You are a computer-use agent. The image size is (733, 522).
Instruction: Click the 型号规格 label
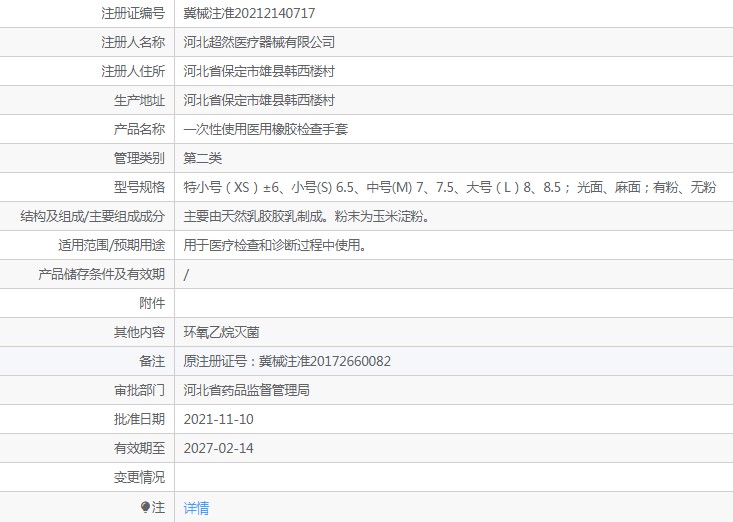click(139, 187)
